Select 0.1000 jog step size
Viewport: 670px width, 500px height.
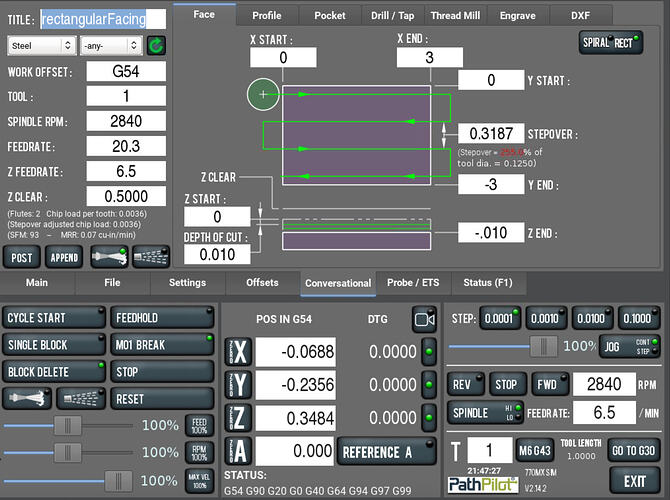638,318
